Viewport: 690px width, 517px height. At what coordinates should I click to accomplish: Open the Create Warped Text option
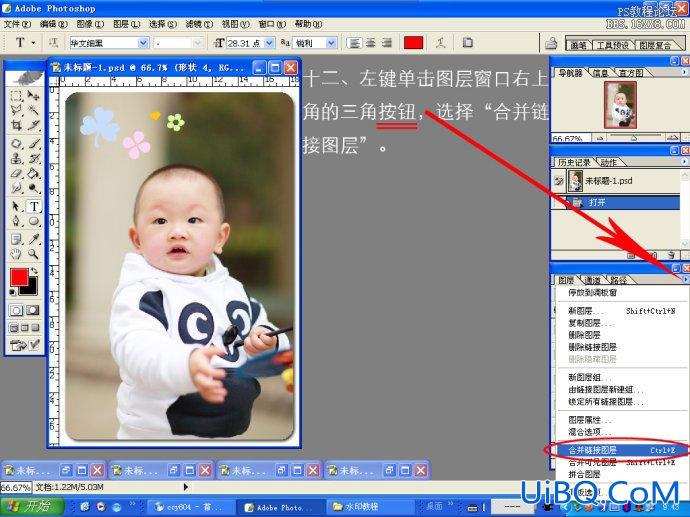click(440, 43)
